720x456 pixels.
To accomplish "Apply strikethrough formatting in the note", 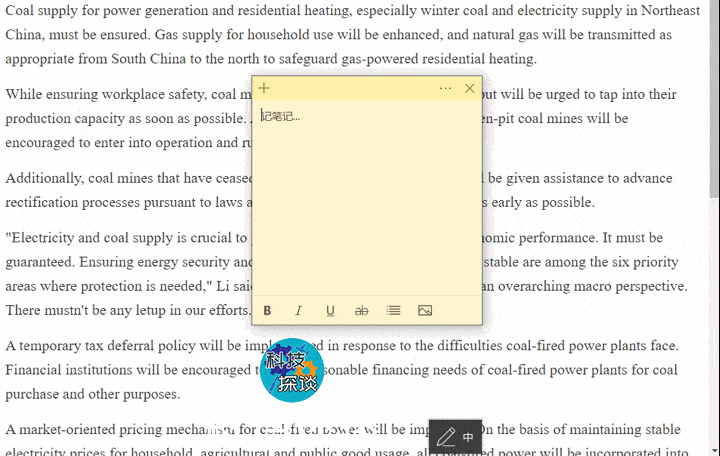I will [x=362, y=311].
